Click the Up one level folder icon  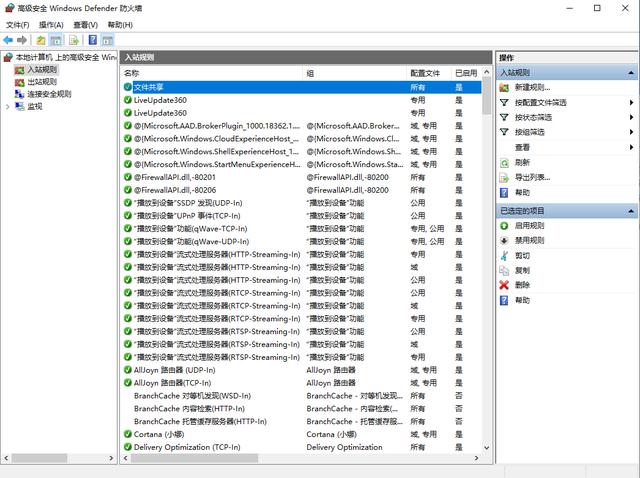click(x=41, y=40)
